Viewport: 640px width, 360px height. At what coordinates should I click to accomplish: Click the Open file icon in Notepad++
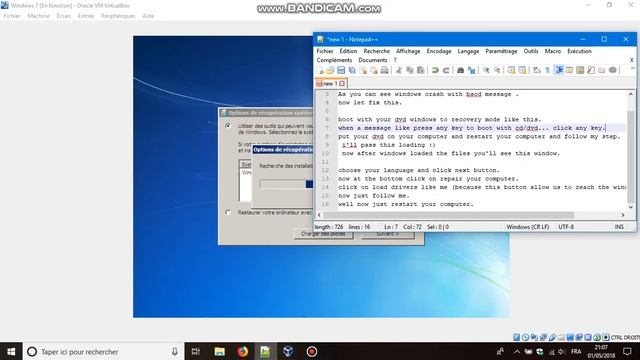tap(330, 71)
